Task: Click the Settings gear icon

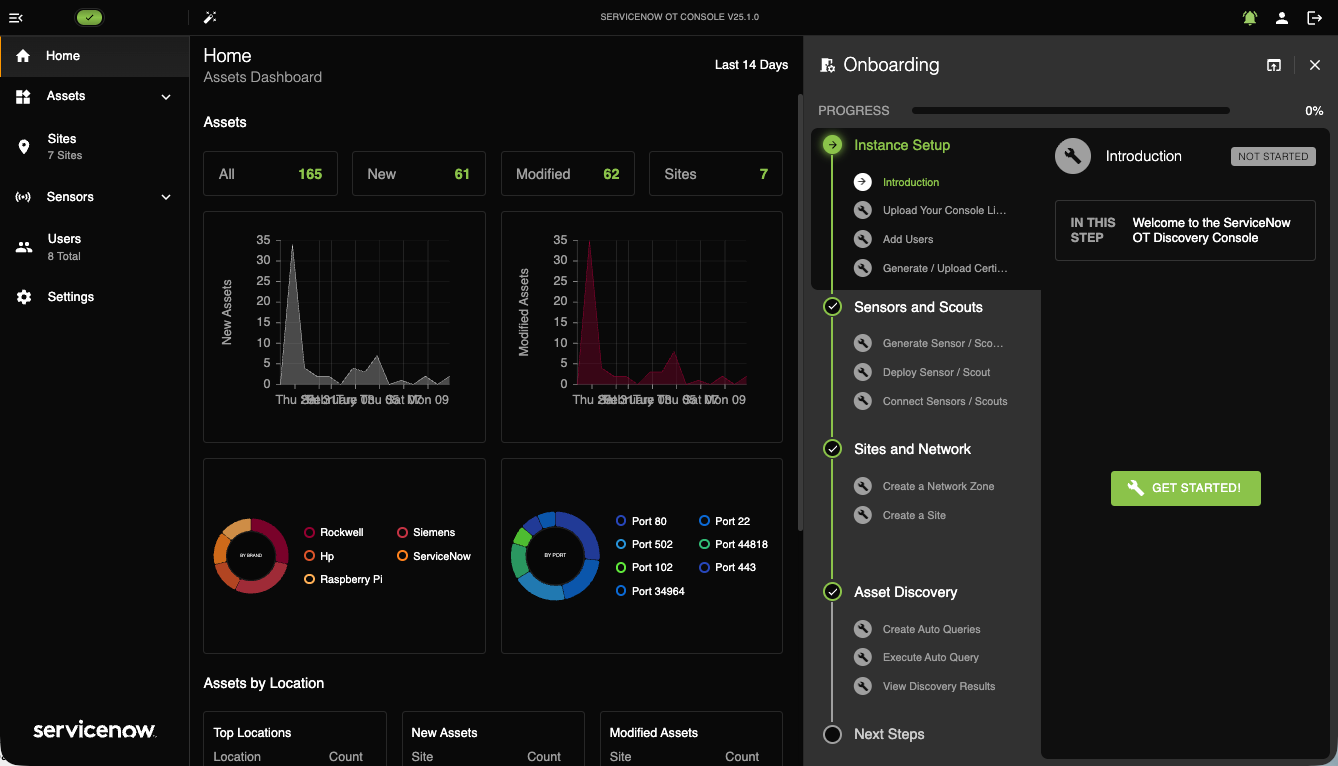Action: [24, 297]
